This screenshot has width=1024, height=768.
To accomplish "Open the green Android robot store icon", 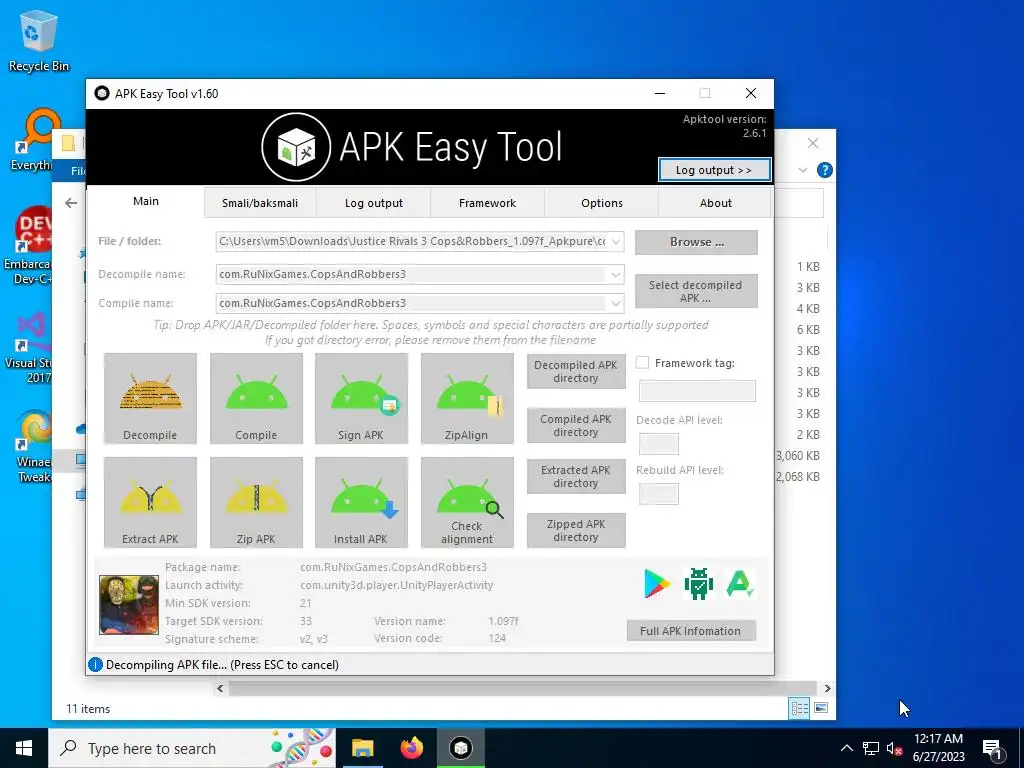I will click(x=698, y=583).
